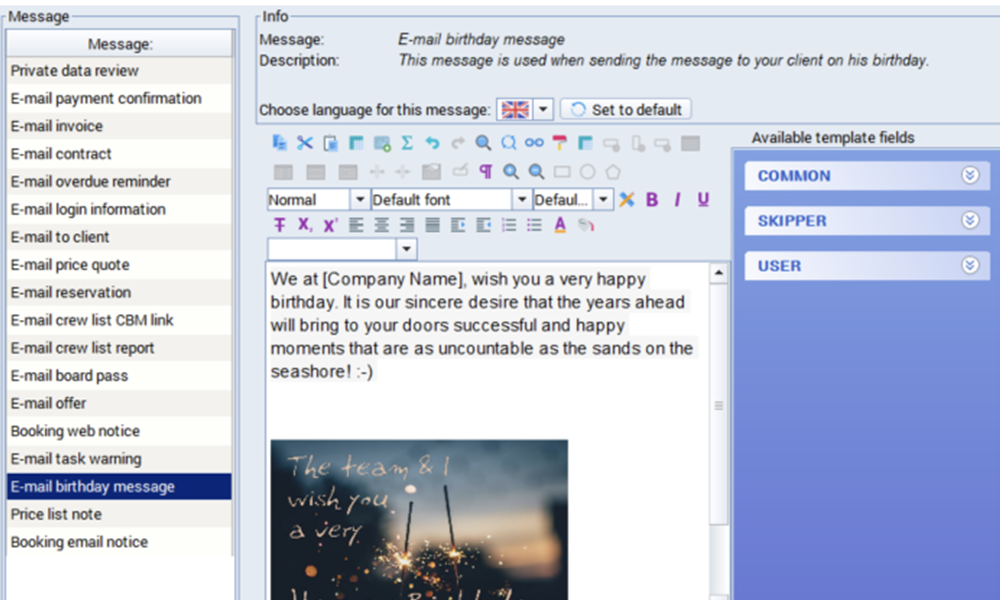The image size is (1000, 600).
Task: Toggle Bold formatting
Action: pos(652,199)
